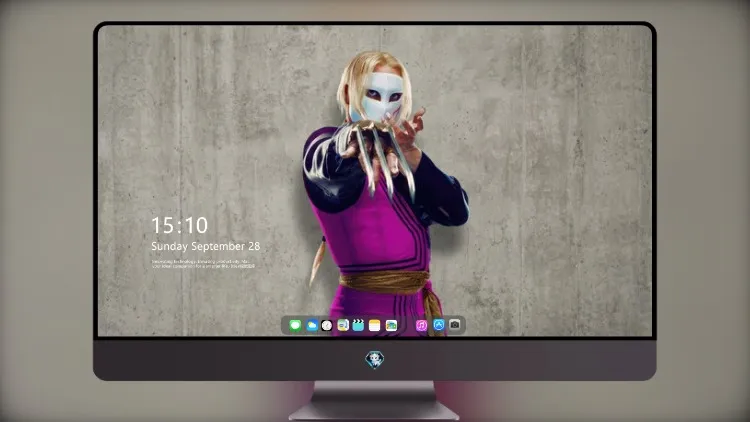Open the green Messages app in the dock
The height and width of the screenshot is (422, 750).
tap(295, 325)
